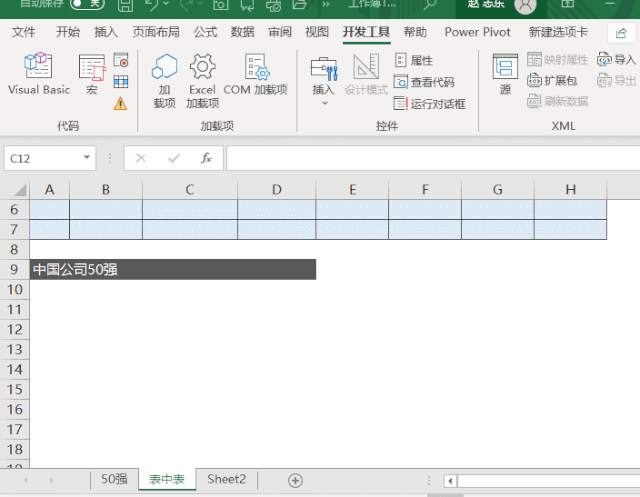Add a new sheet with plus icon
The height and width of the screenshot is (497, 640).
click(295, 480)
